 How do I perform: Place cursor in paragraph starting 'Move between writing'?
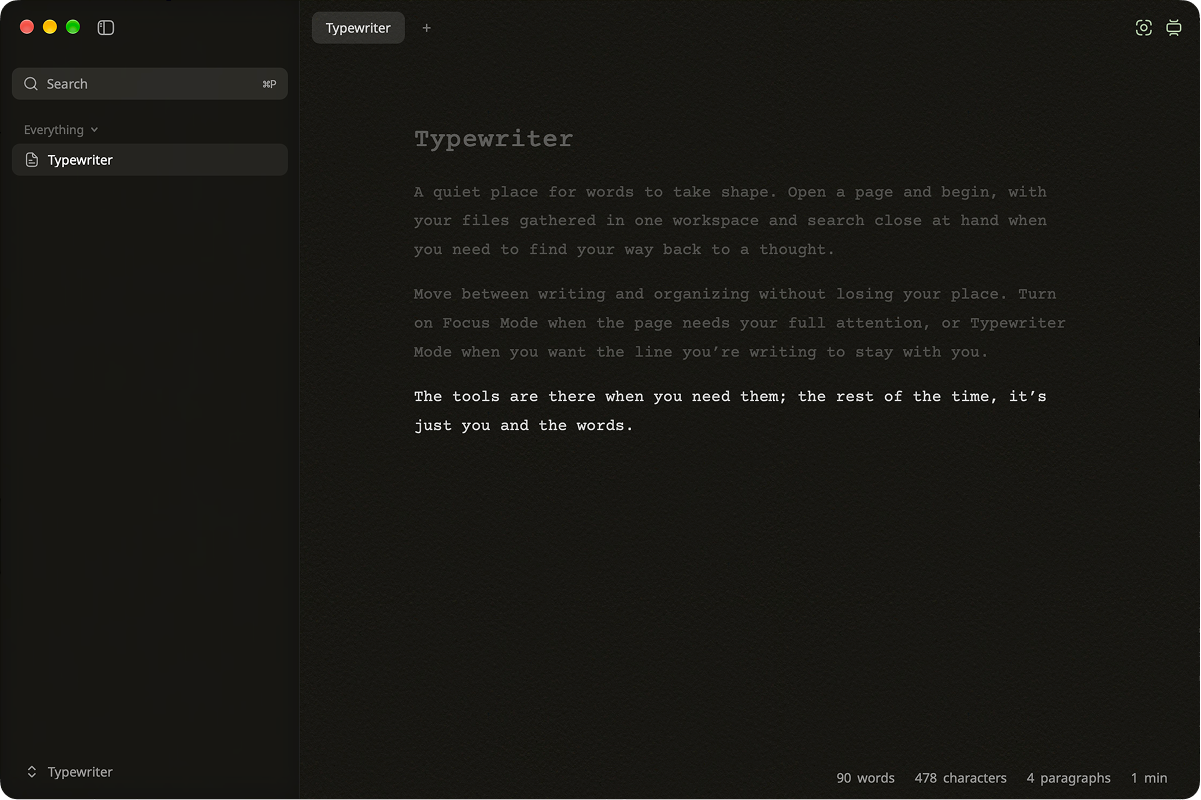[x=740, y=323]
